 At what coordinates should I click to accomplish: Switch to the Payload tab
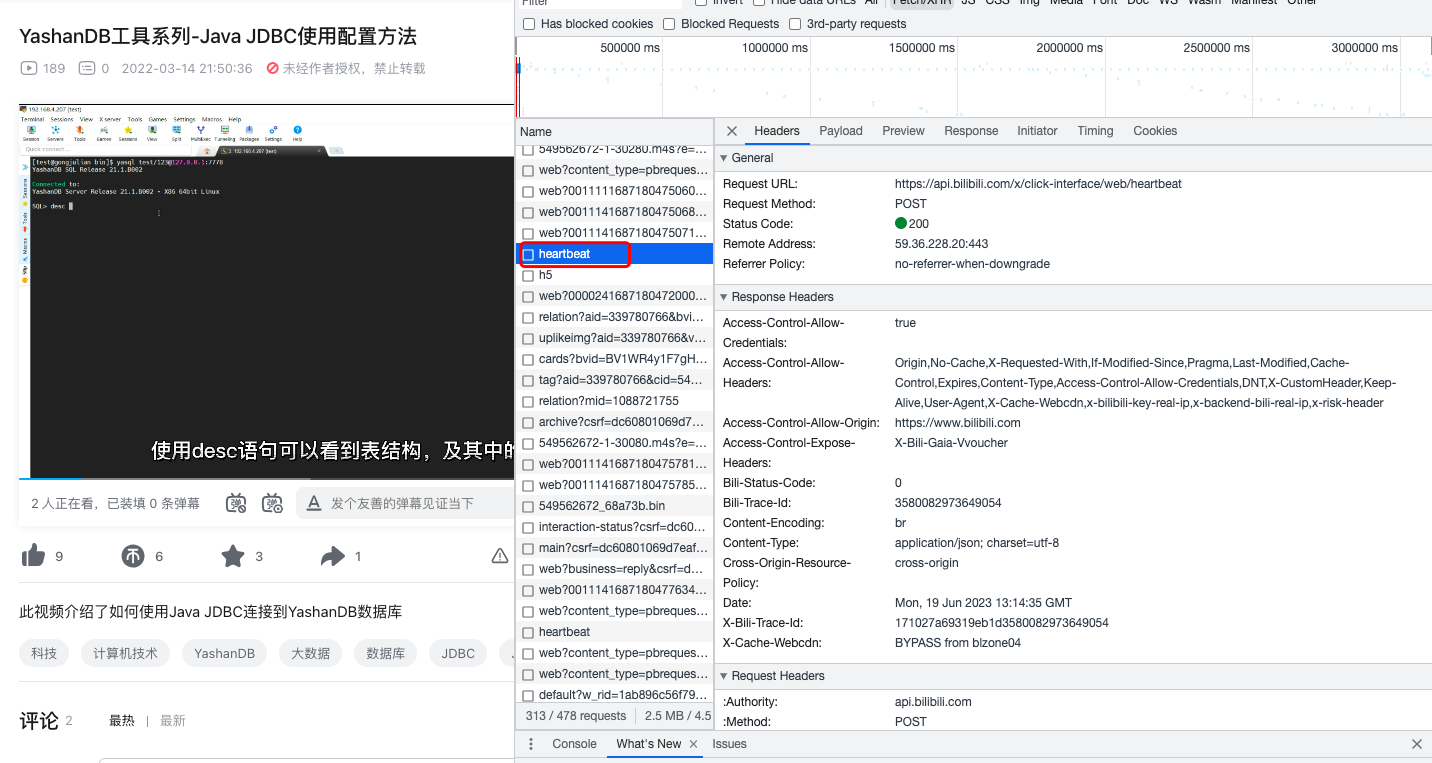pos(841,131)
